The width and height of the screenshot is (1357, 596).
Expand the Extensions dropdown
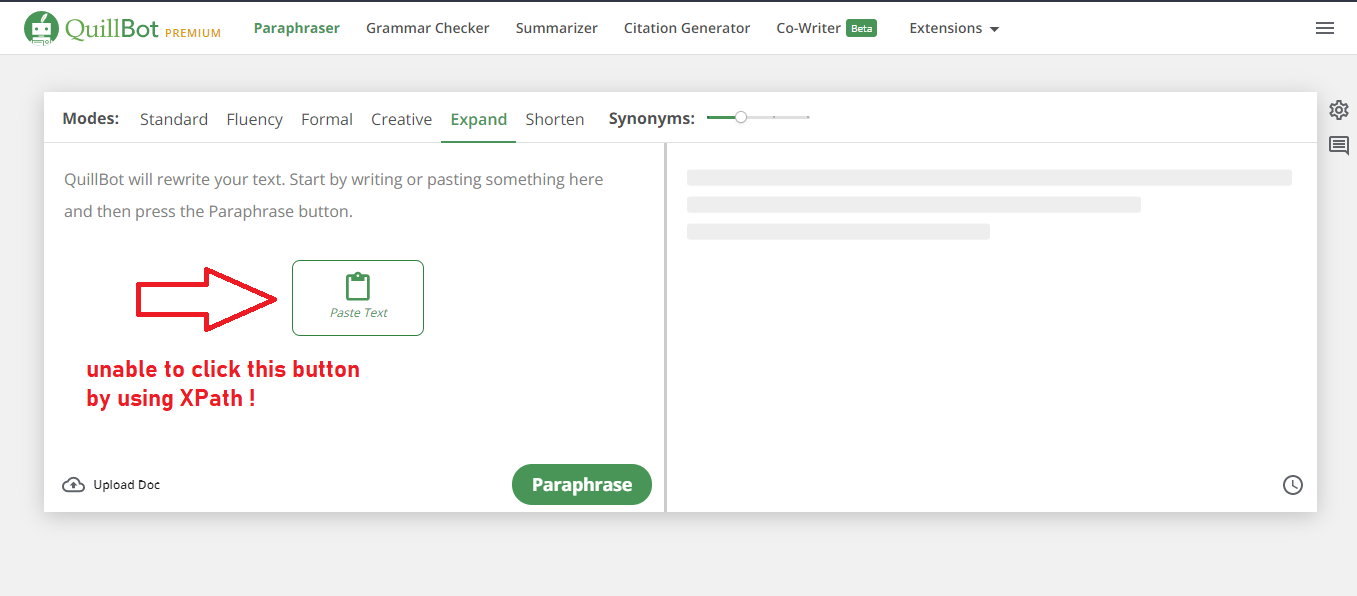click(954, 28)
